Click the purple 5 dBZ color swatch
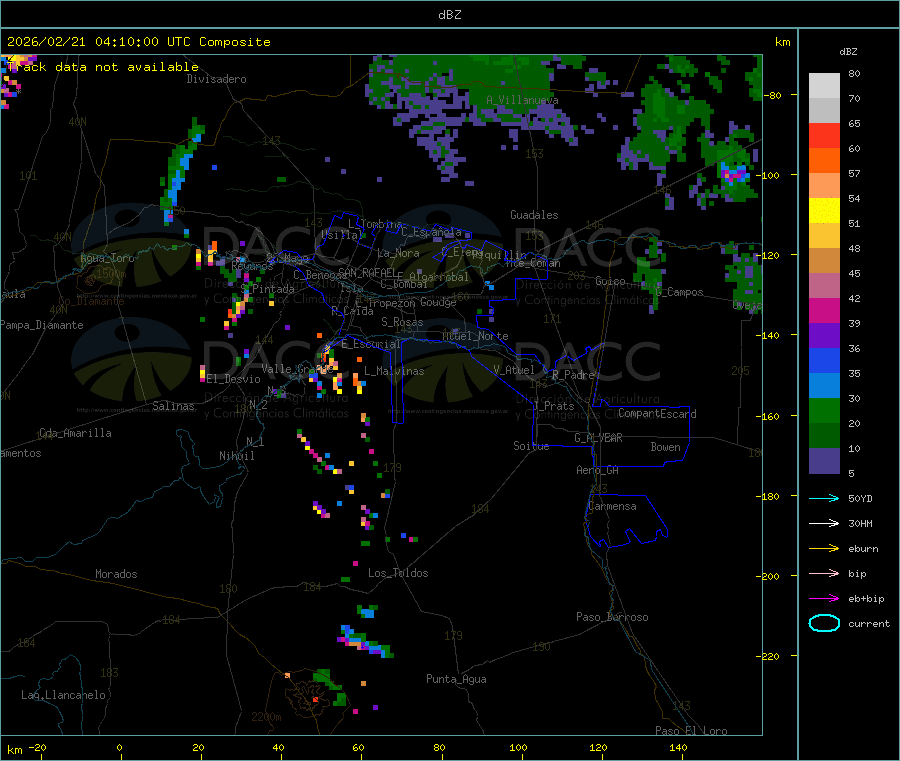 click(x=824, y=461)
